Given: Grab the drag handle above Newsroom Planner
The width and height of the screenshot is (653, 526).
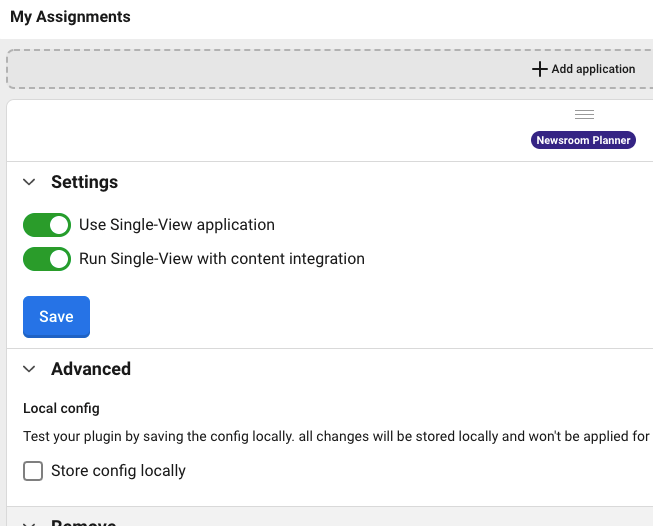Looking at the screenshot, I should (585, 115).
